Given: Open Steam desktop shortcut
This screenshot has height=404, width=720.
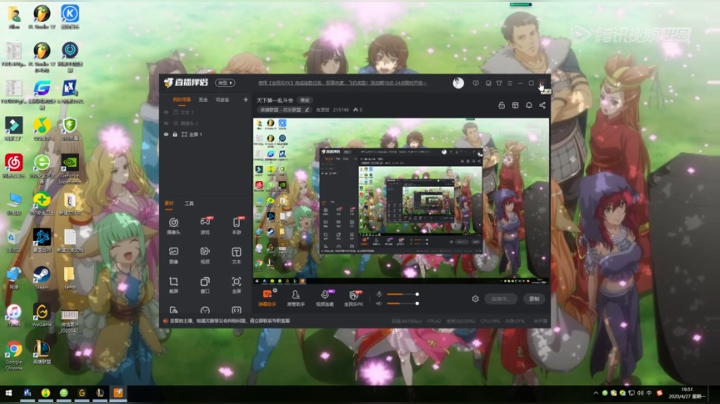Looking at the screenshot, I should coord(42,277).
